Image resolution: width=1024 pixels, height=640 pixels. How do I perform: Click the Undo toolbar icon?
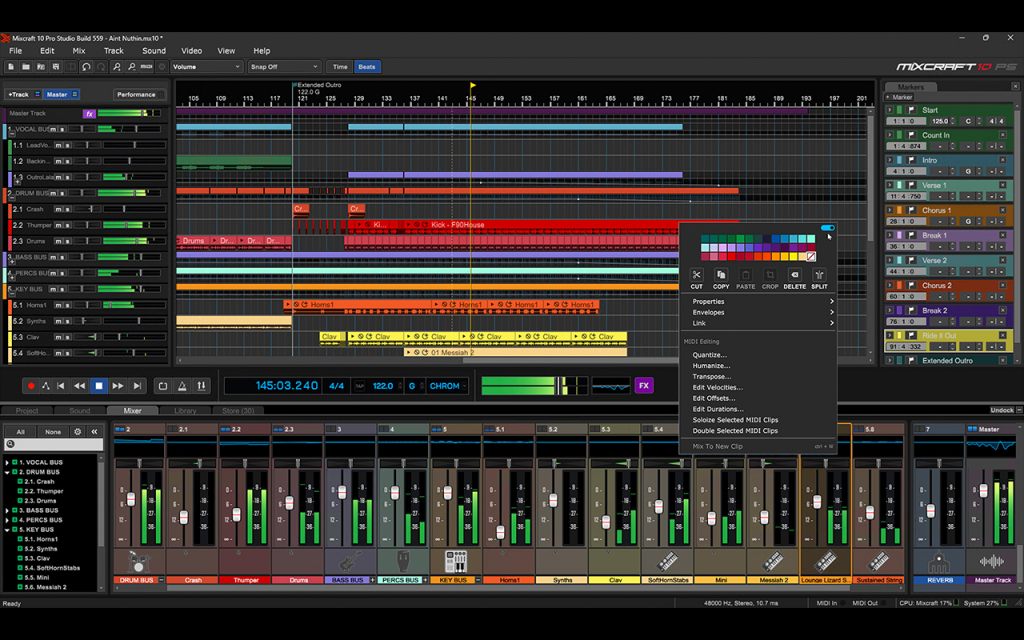[86, 67]
